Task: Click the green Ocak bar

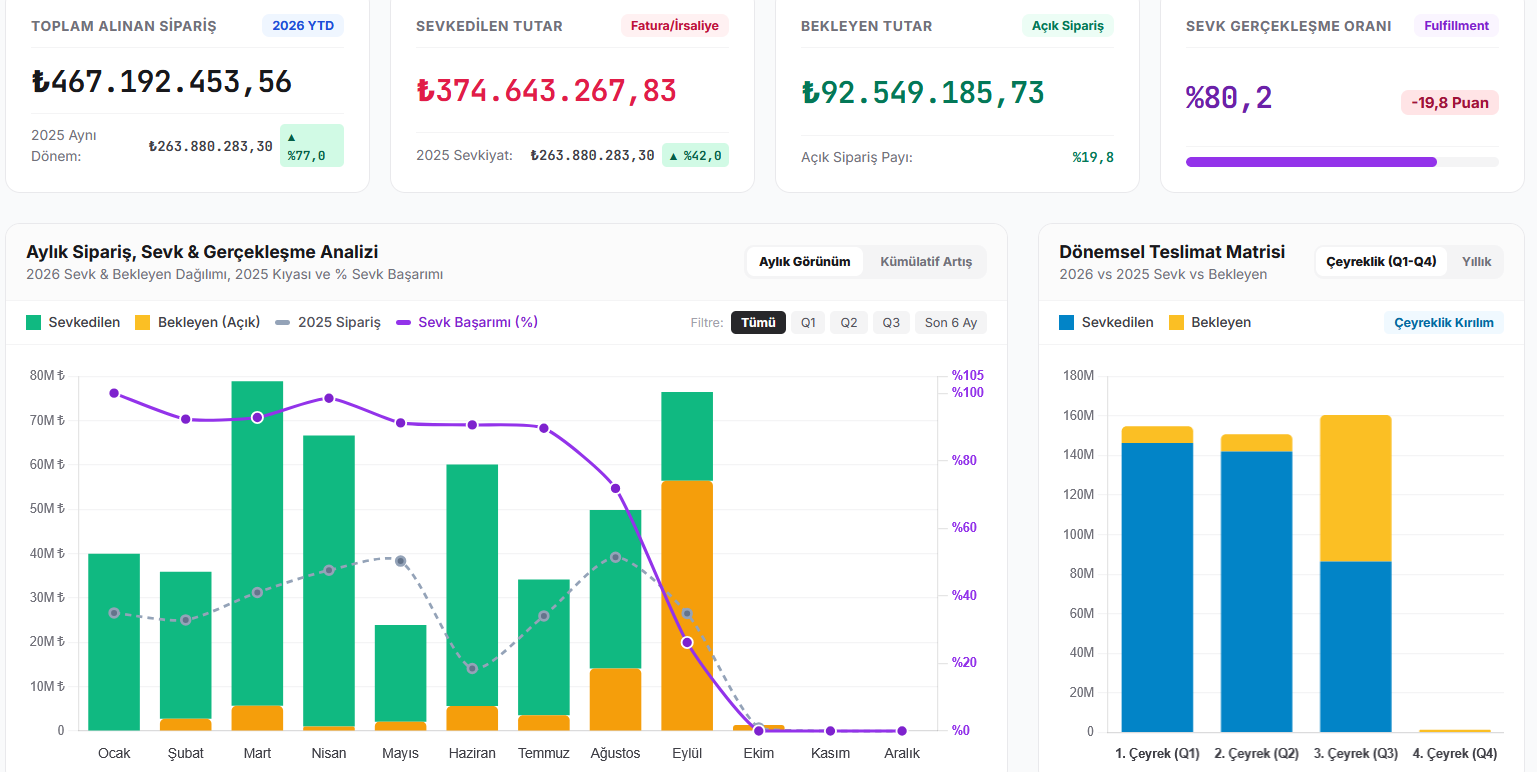Action: 114,642
